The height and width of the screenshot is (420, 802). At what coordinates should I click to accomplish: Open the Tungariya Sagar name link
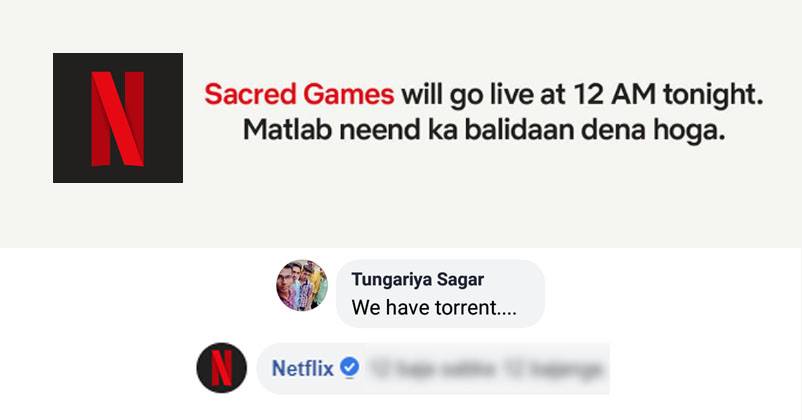tap(418, 279)
